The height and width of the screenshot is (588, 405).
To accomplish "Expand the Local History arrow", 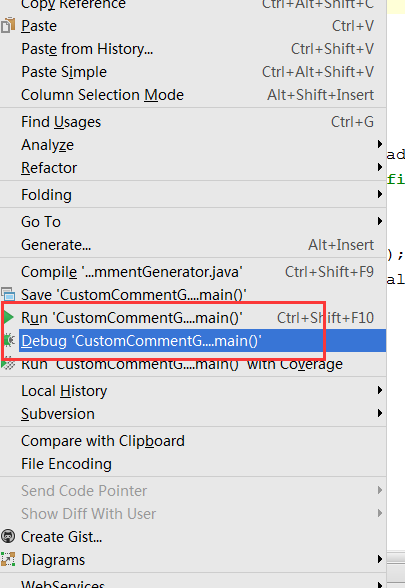I will pos(380,390).
